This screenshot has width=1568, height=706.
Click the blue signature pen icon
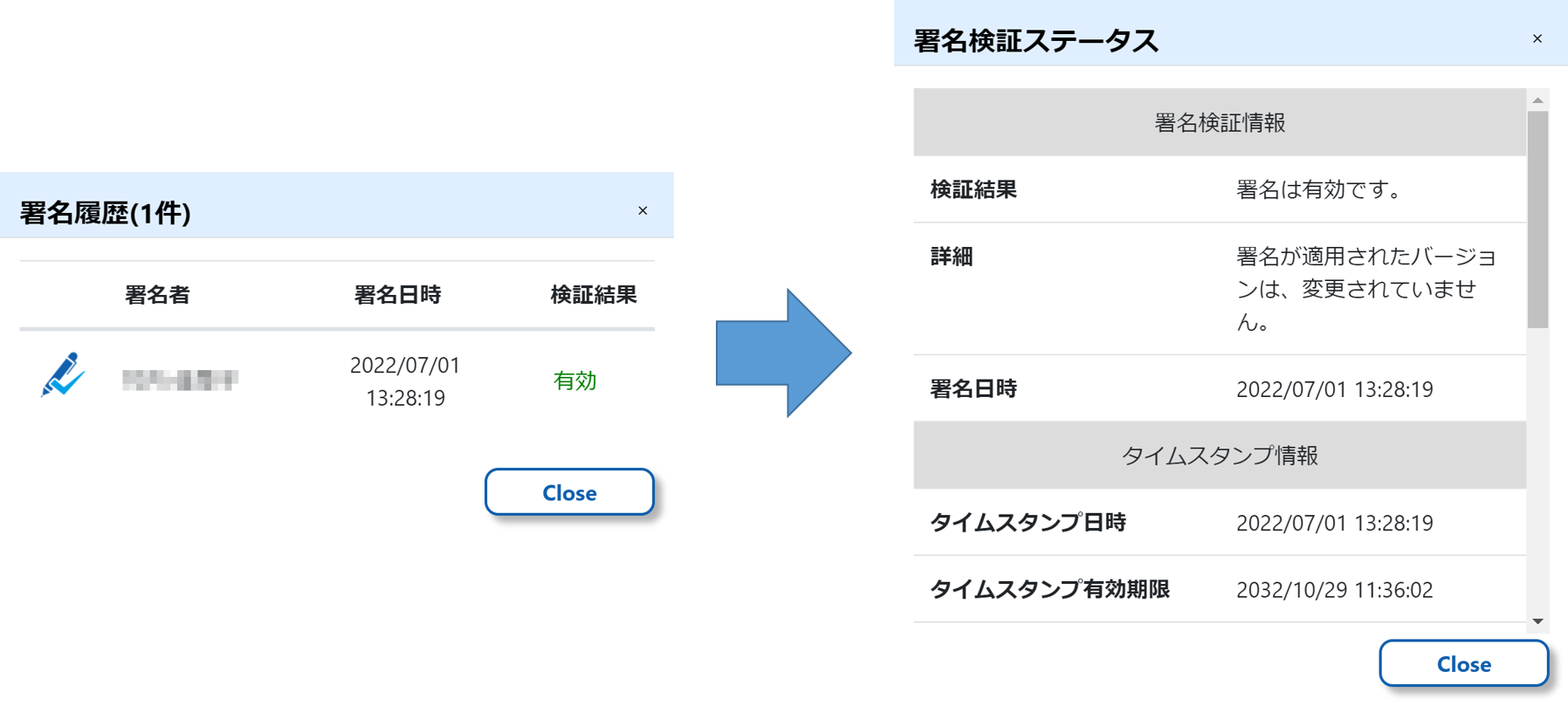[x=62, y=375]
